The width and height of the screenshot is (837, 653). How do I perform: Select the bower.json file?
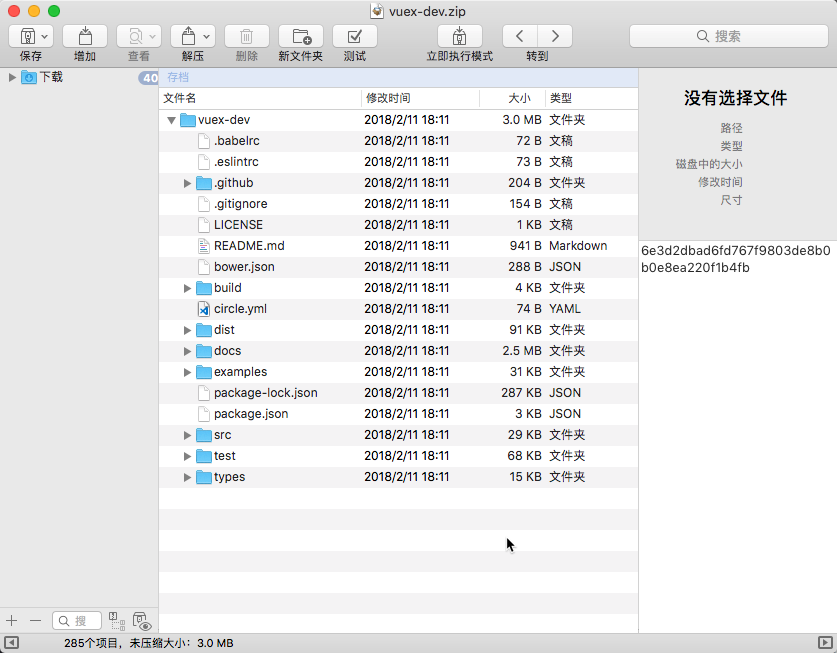(398, 267)
